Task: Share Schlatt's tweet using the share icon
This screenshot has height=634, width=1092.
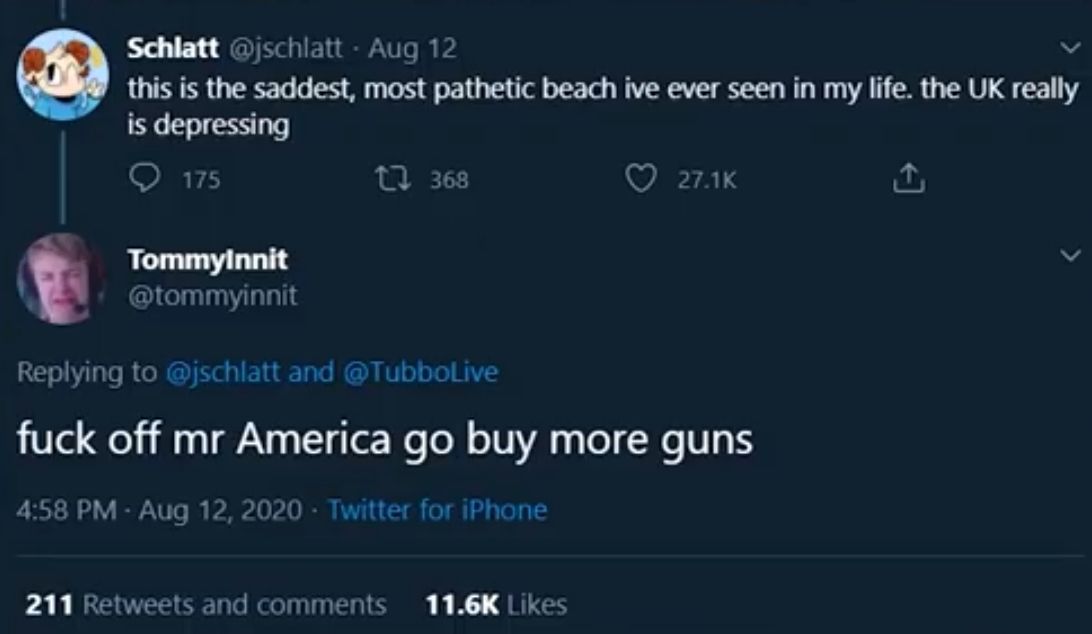Action: [905, 179]
